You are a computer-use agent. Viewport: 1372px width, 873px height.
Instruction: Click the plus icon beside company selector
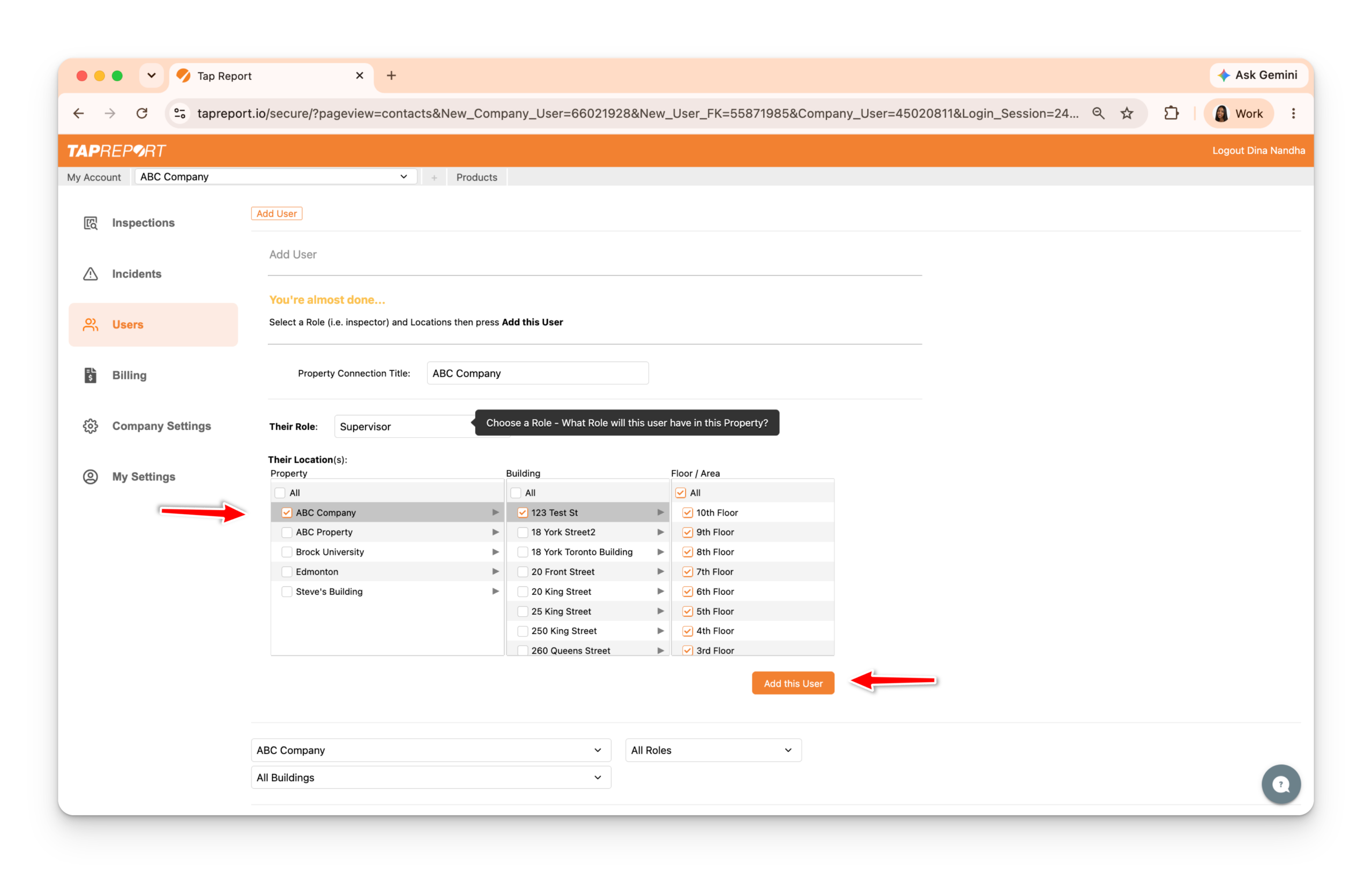coord(434,178)
